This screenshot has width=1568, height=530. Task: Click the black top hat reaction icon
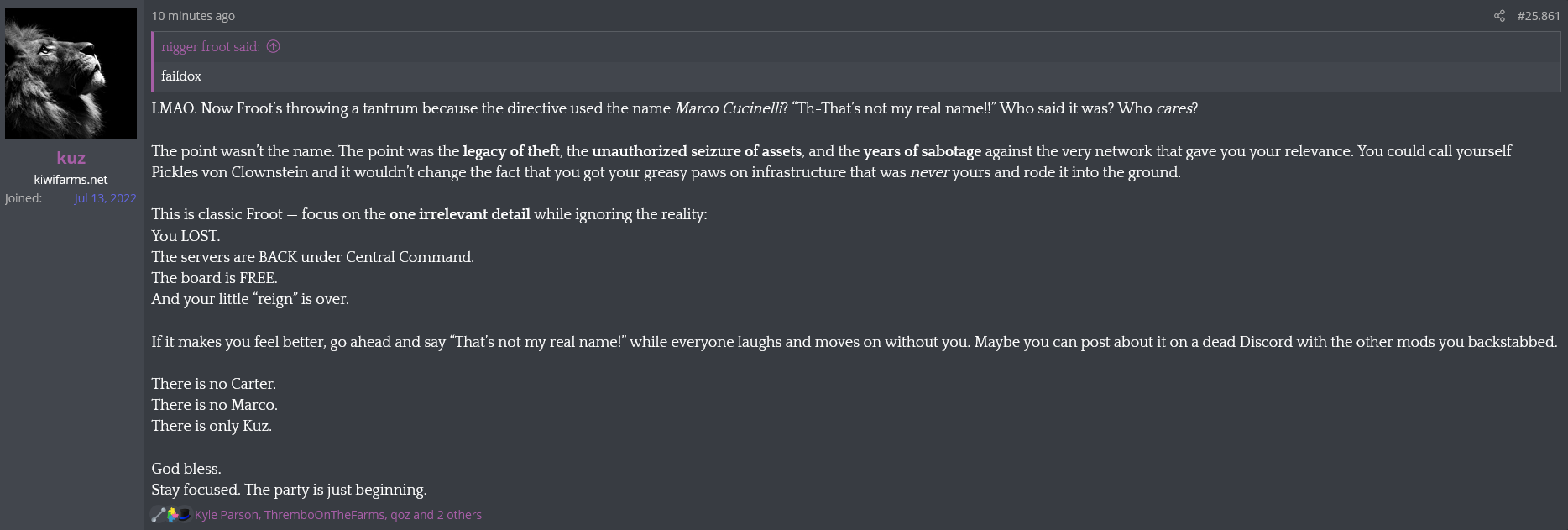point(185,515)
